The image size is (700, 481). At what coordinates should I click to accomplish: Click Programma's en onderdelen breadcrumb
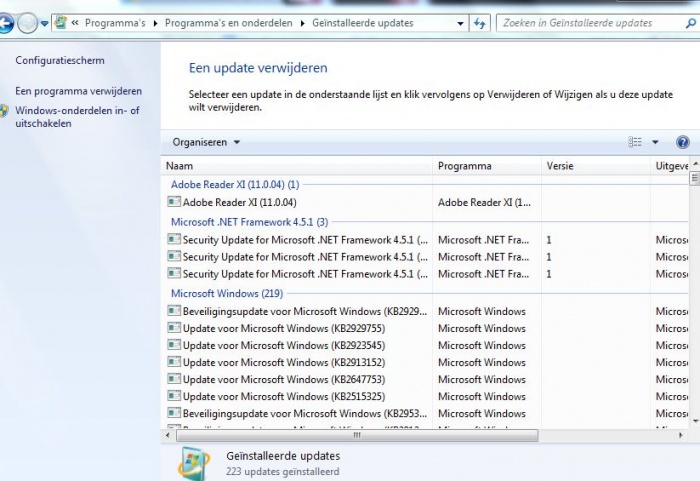pyautogui.click(x=229, y=23)
